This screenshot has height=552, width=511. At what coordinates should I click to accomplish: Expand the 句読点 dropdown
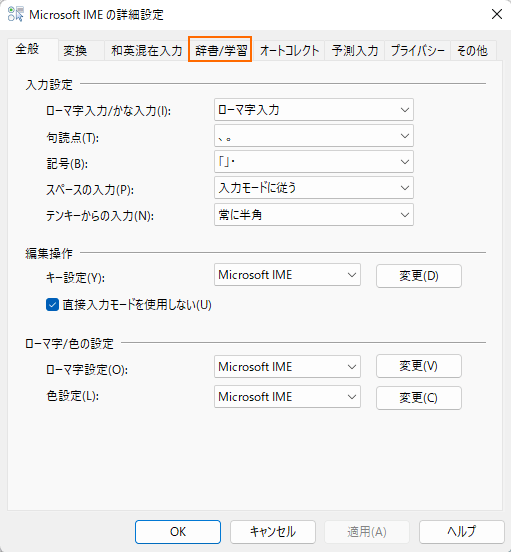(314, 136)
